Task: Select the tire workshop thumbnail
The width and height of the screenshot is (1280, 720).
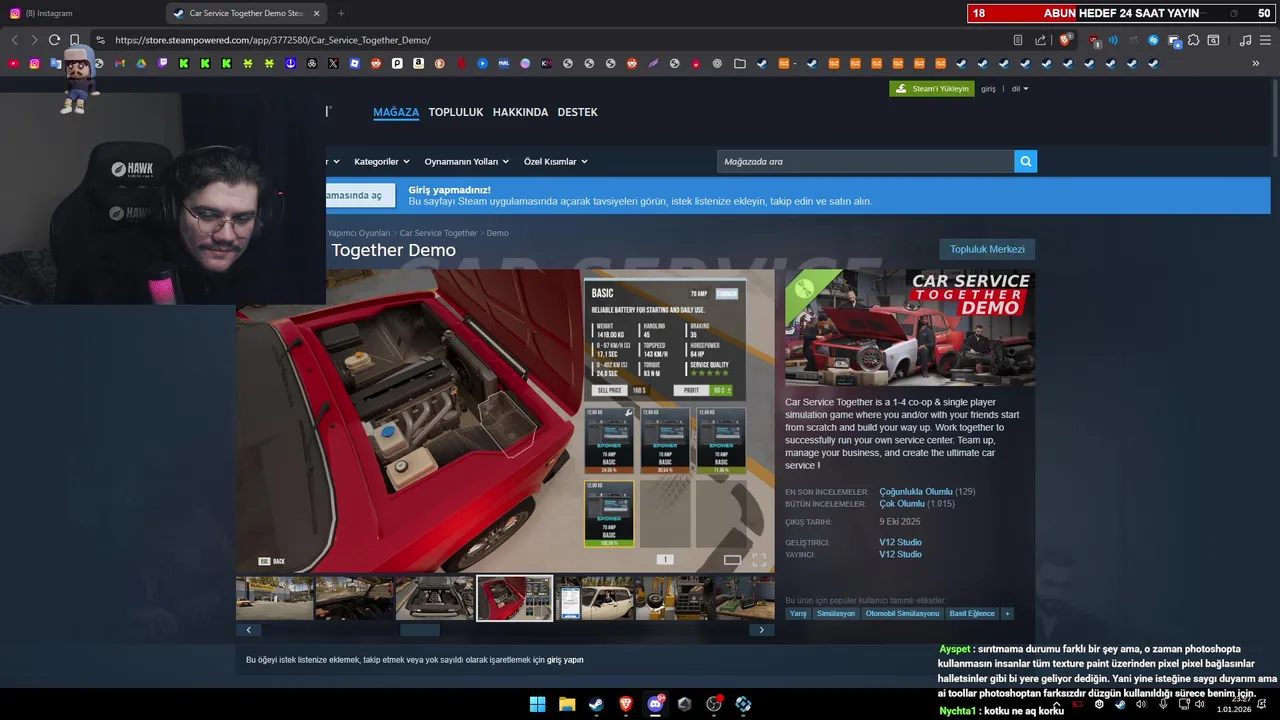Action: click(674, 598)
